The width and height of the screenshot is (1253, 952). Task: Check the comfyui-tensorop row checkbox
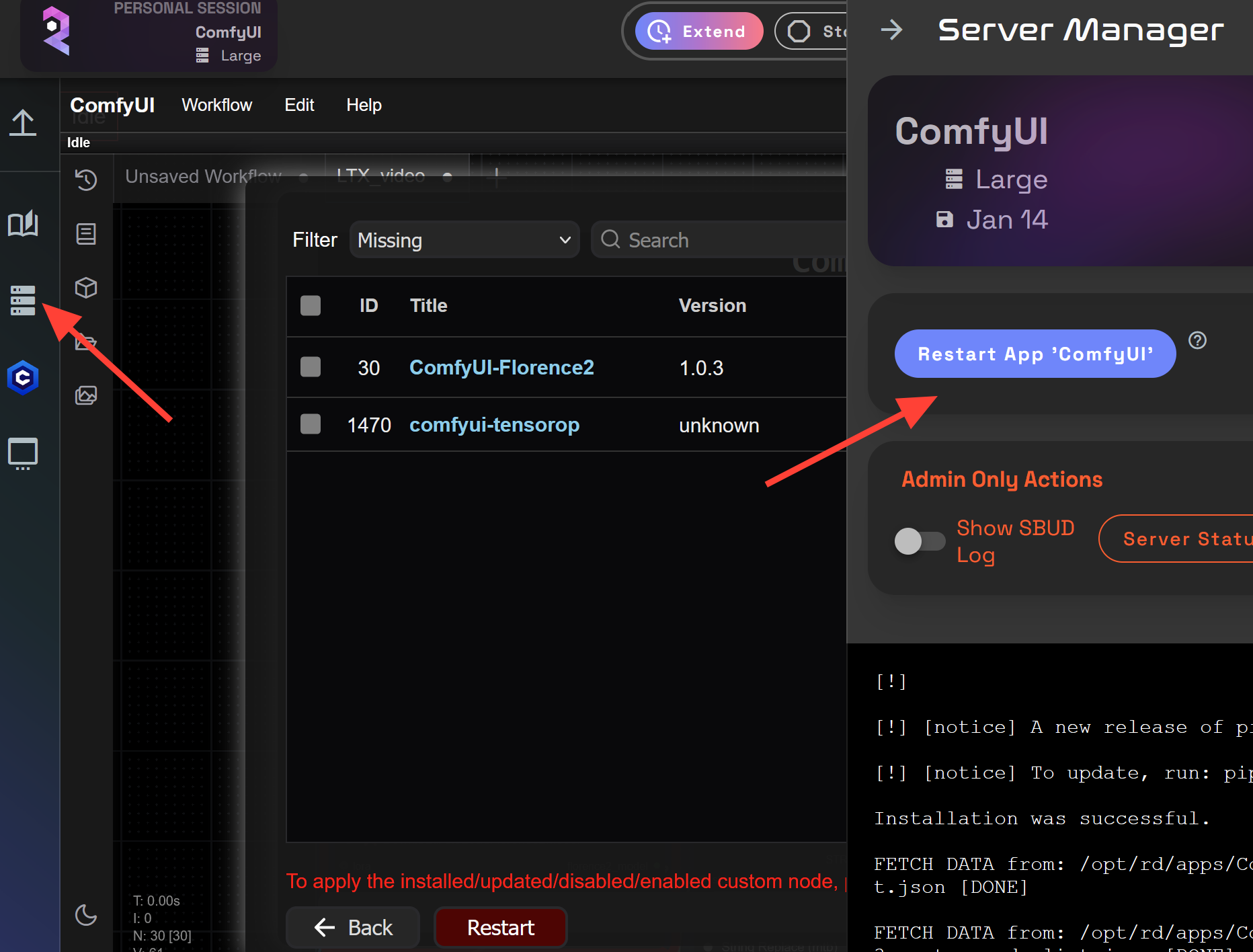point(311,424)
